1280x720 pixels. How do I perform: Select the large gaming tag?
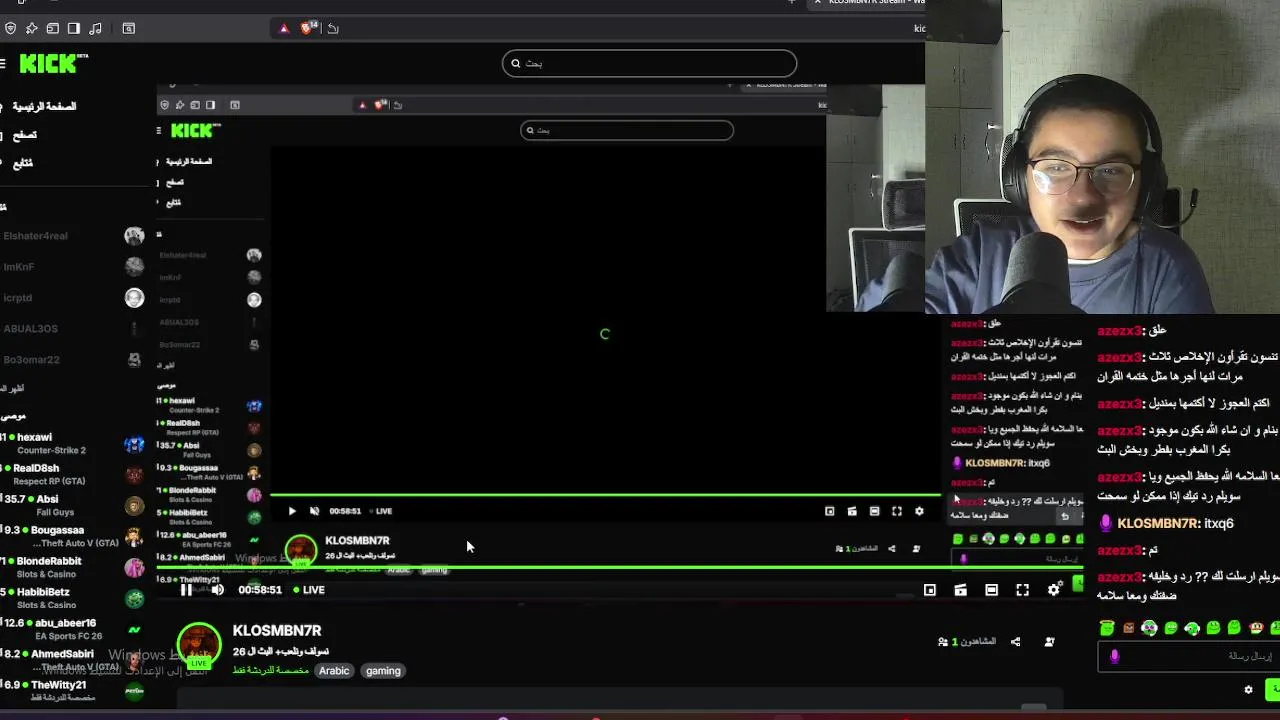pyautogui.click(x=383, y=671)
